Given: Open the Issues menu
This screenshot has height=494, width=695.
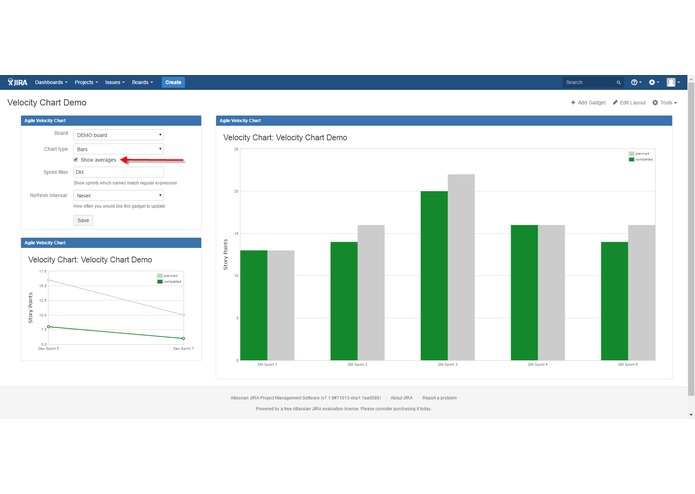Looking at the screenshot, I should tap(114, 82).
